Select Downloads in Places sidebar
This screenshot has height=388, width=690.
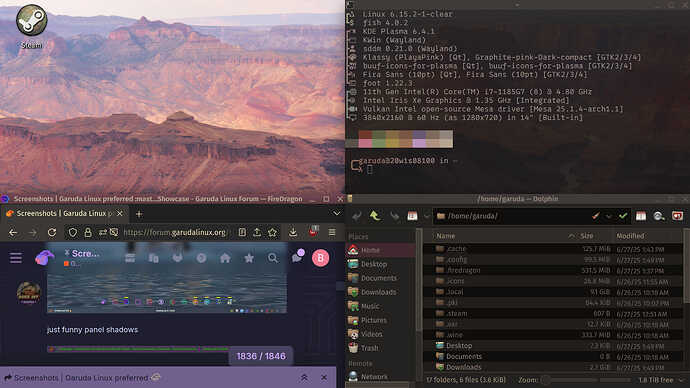378,292
